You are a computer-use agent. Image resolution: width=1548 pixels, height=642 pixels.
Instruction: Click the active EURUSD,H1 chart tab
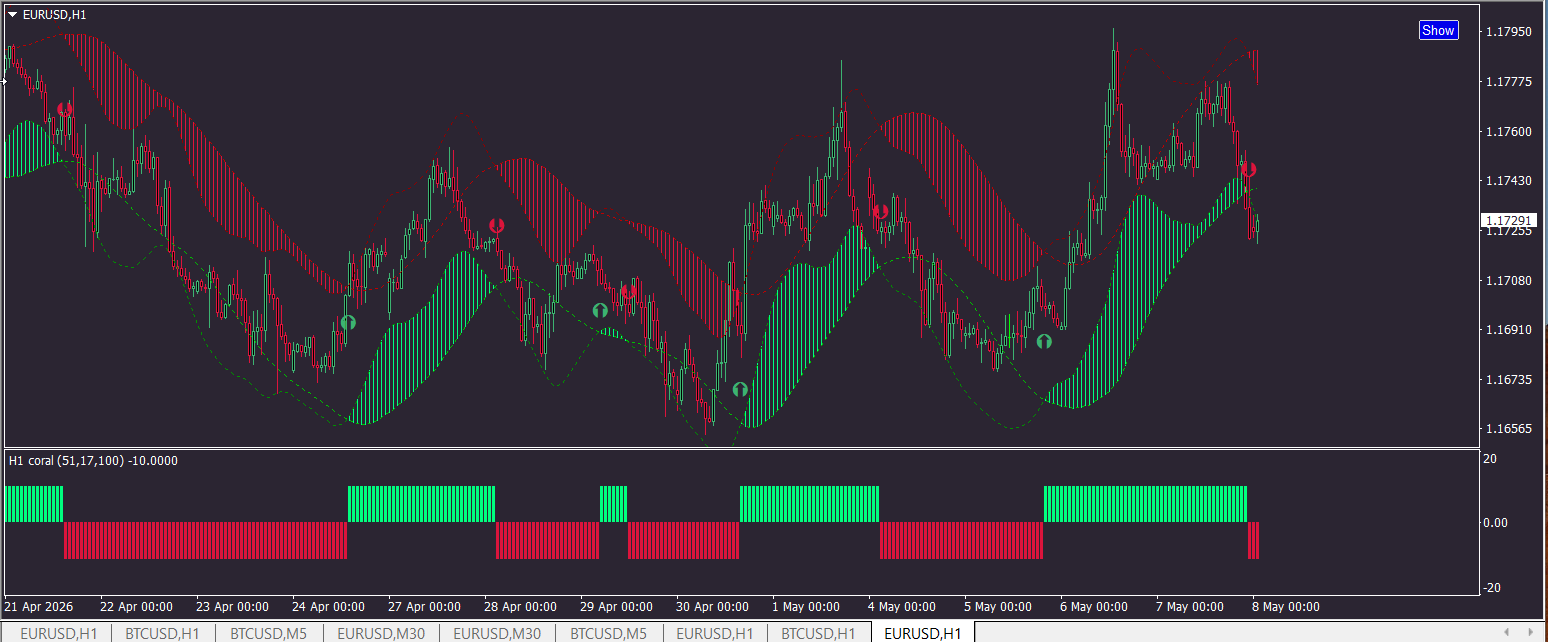(923, 633)
